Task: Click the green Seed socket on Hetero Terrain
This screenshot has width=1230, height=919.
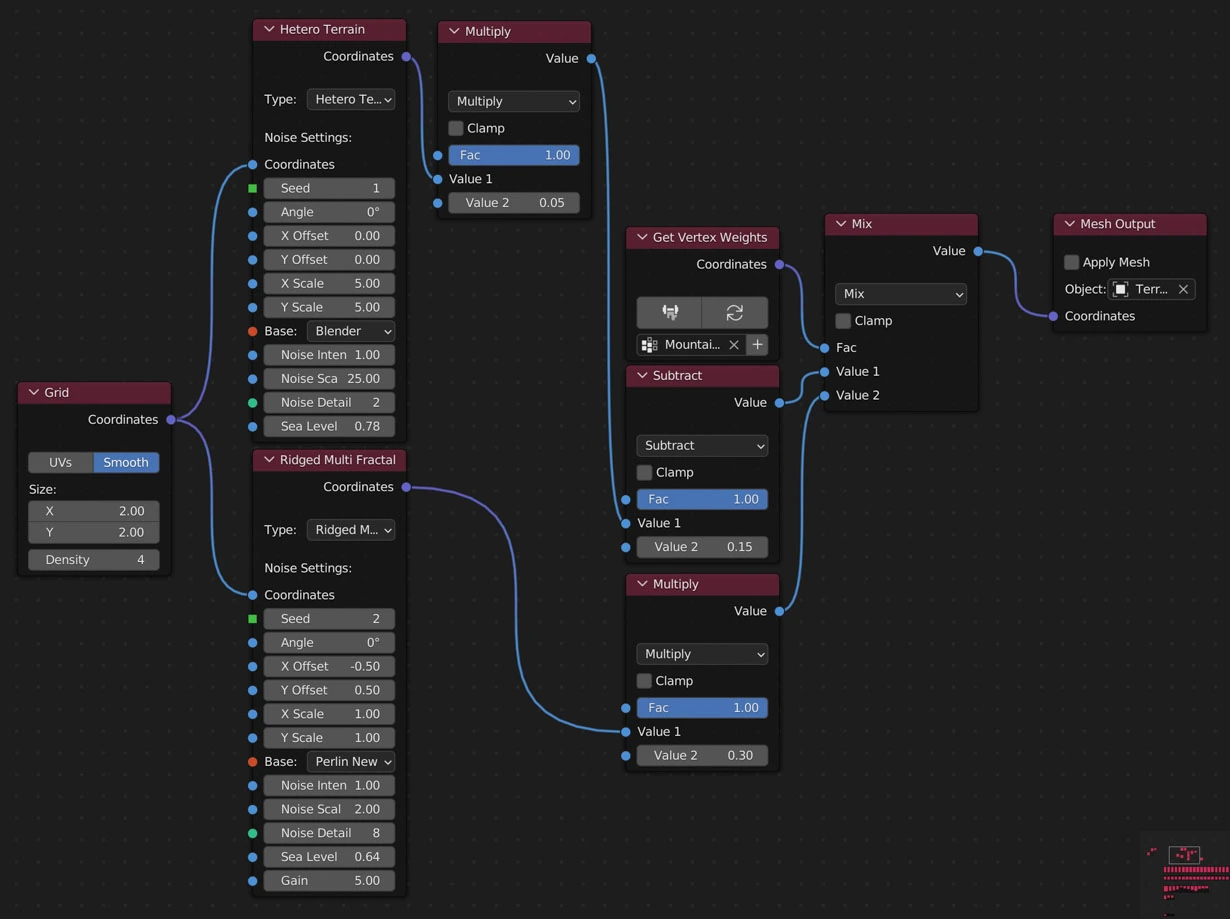Action: pyautogui.click(x=253, y=188)
